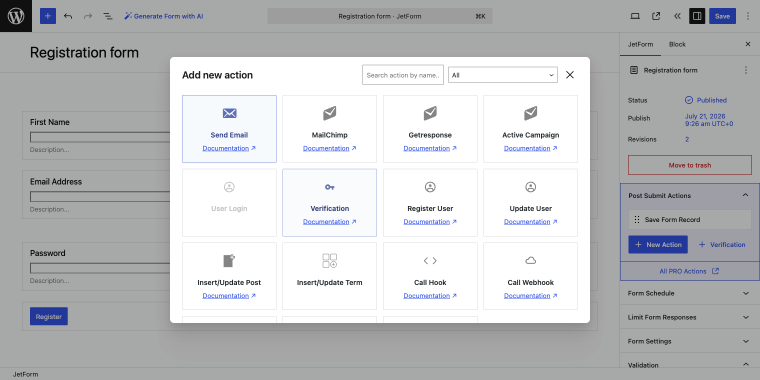The height and width of the screenshot is (380, 760).
Task: Expand the Form Settings panel
Action: tap(689, 341)
